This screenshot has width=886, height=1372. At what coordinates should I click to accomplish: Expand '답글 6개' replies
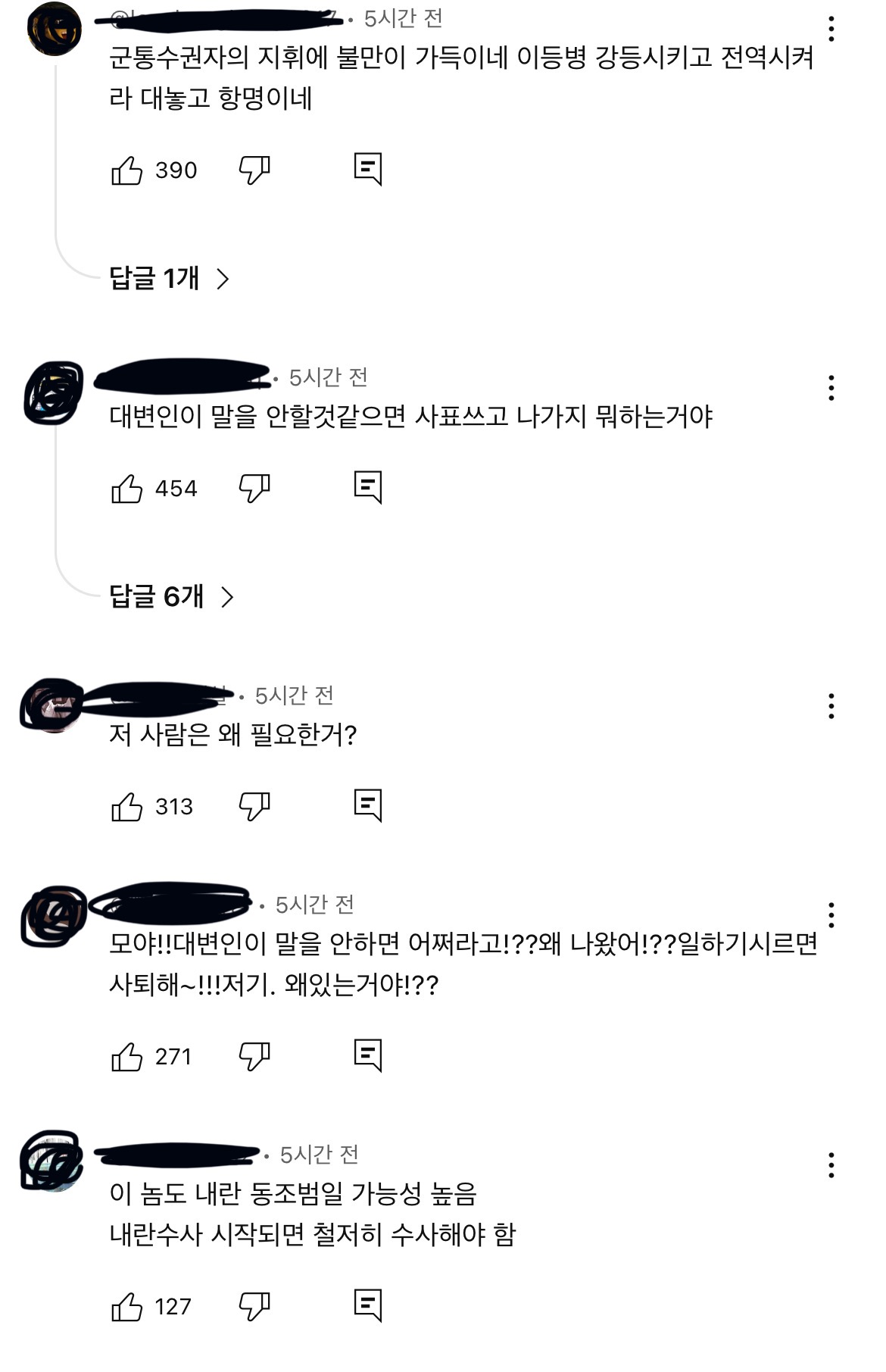click(172, 597)
